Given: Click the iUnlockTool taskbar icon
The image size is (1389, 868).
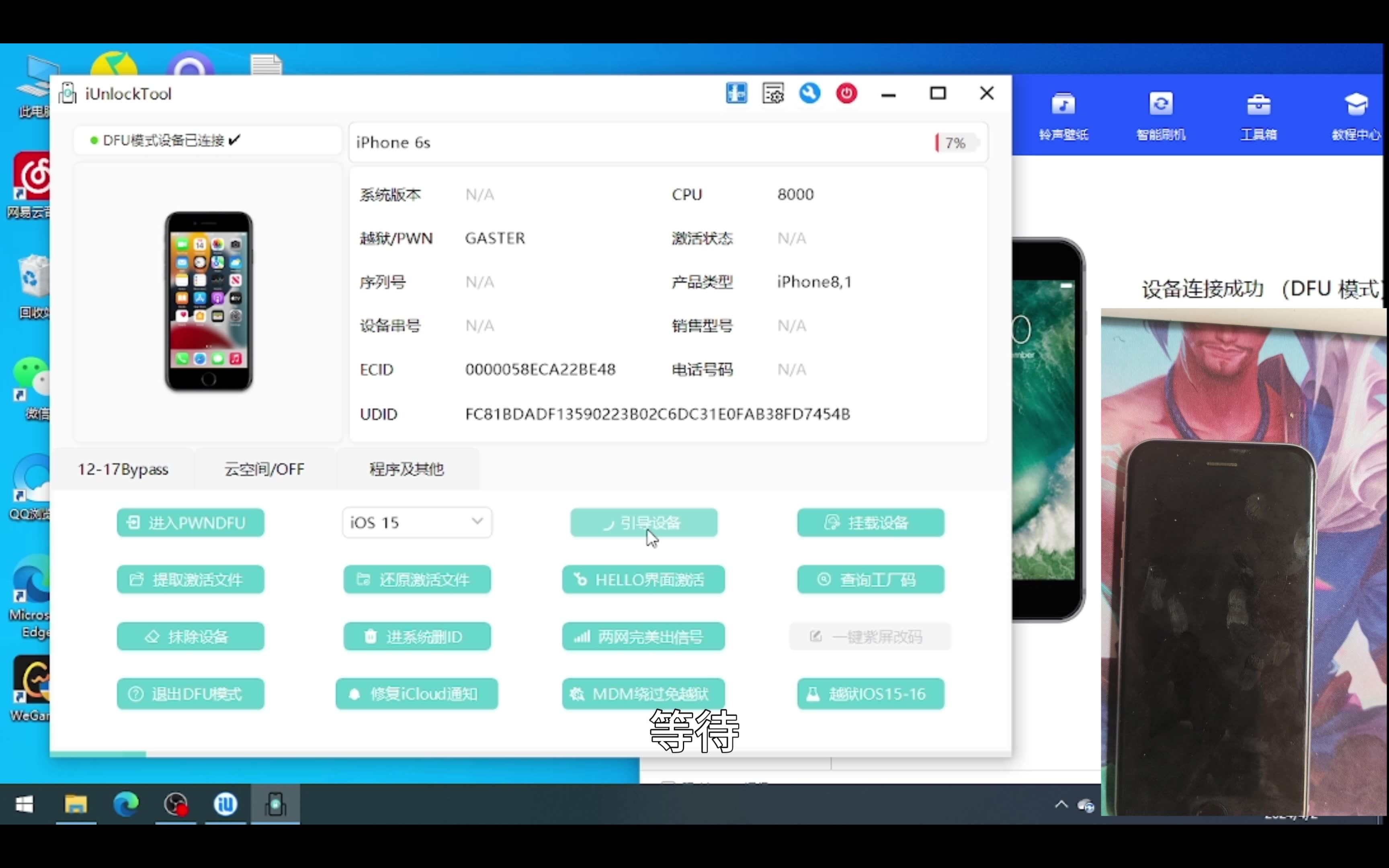Looking at the screenshot, I should [x=275, y=804].
